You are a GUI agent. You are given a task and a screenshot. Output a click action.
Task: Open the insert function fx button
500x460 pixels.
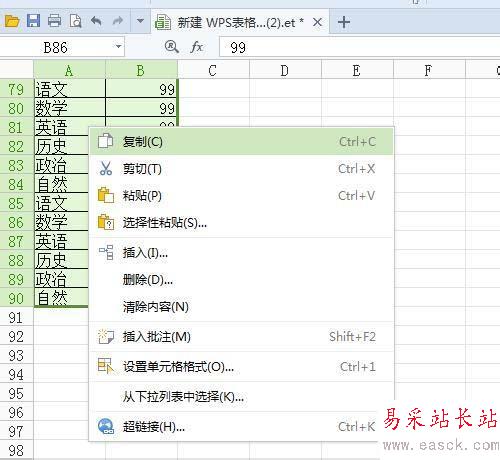[197, 47]
